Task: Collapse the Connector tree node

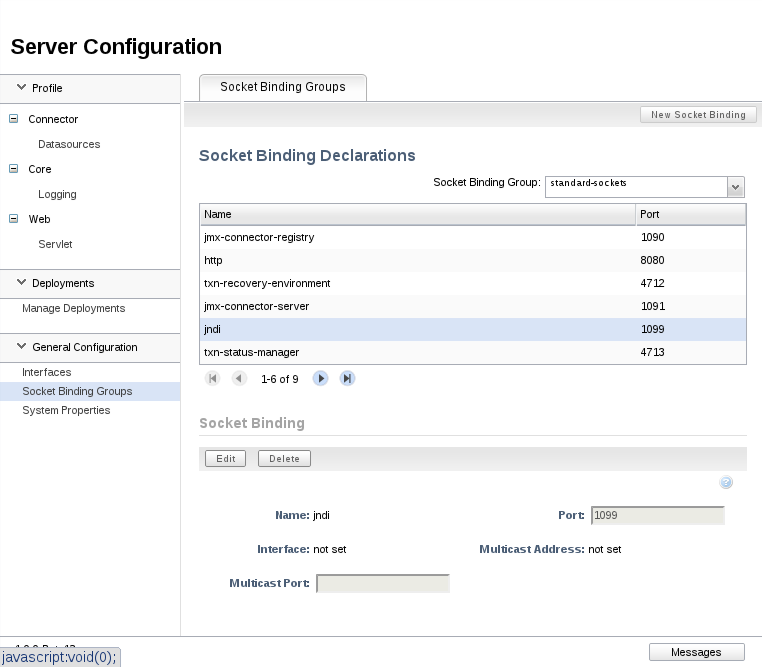Action: 14,119
